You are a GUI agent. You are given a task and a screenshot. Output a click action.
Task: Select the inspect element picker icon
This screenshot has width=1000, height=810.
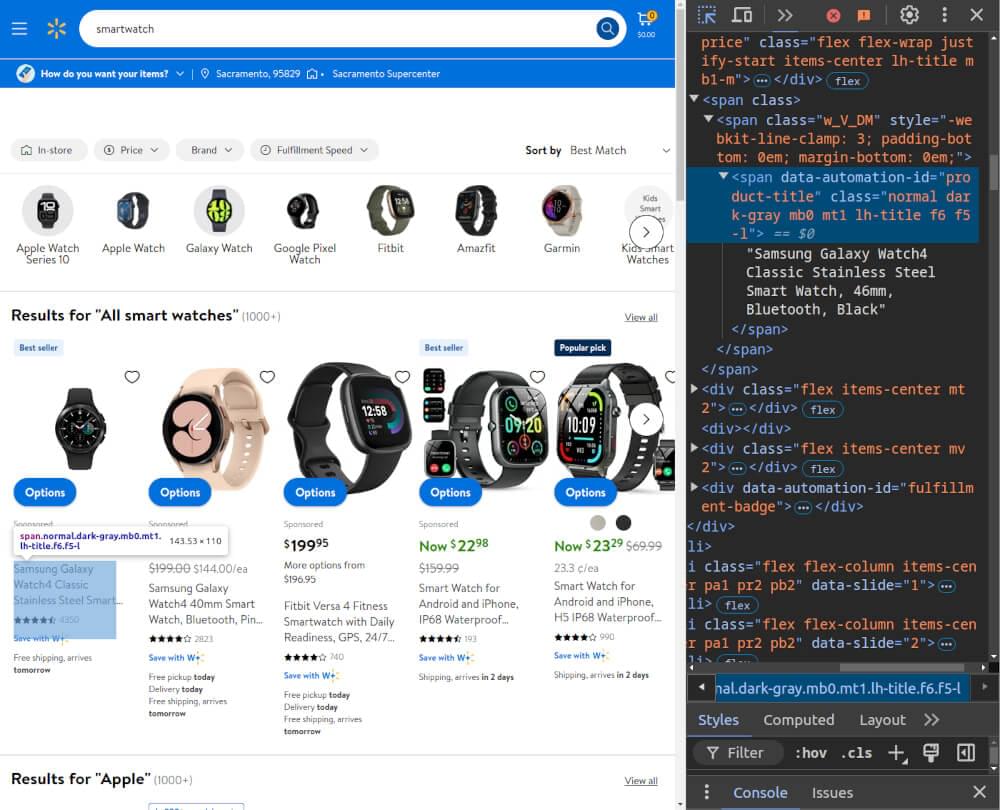(706, 15)
